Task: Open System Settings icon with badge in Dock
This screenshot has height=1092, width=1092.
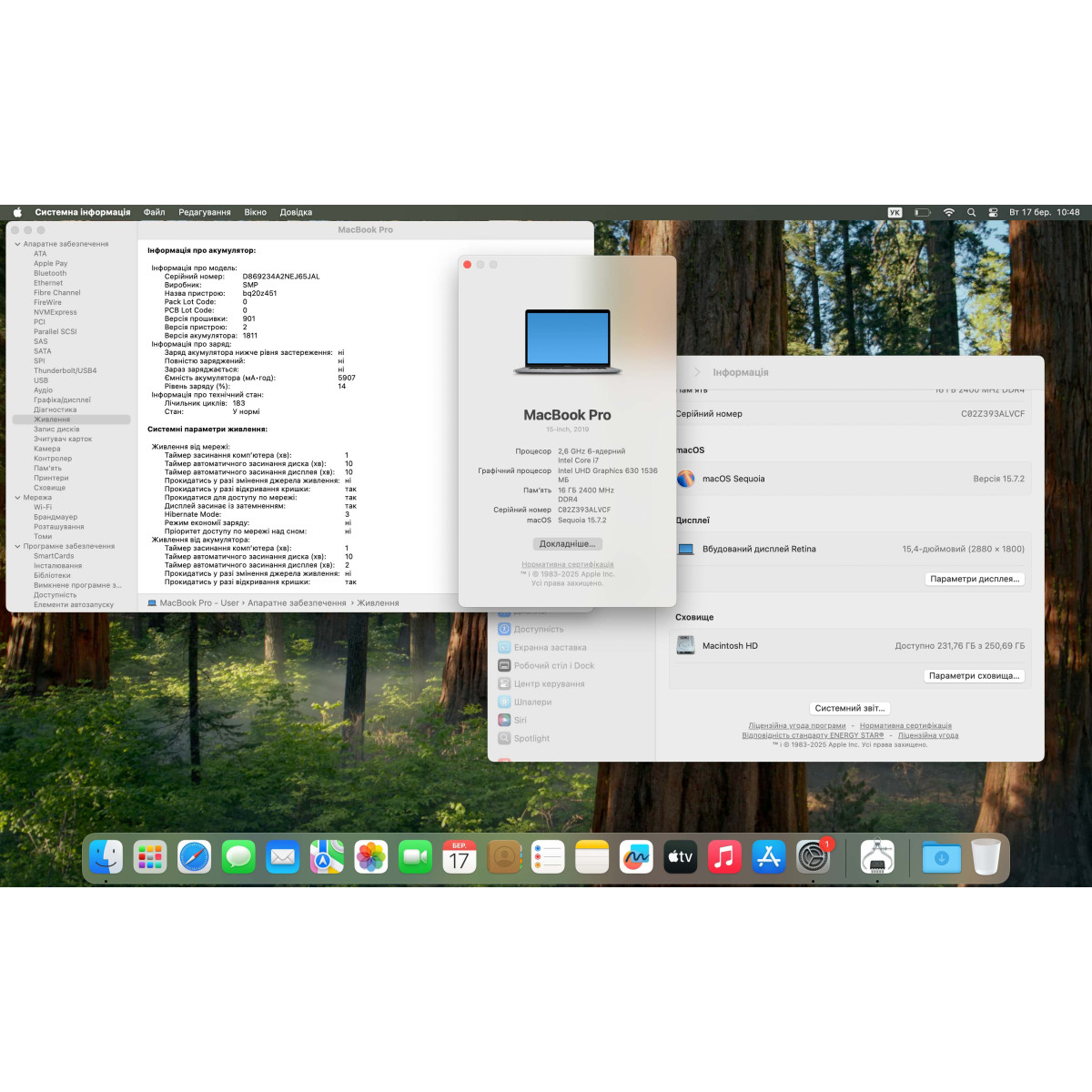Action: 814,856
